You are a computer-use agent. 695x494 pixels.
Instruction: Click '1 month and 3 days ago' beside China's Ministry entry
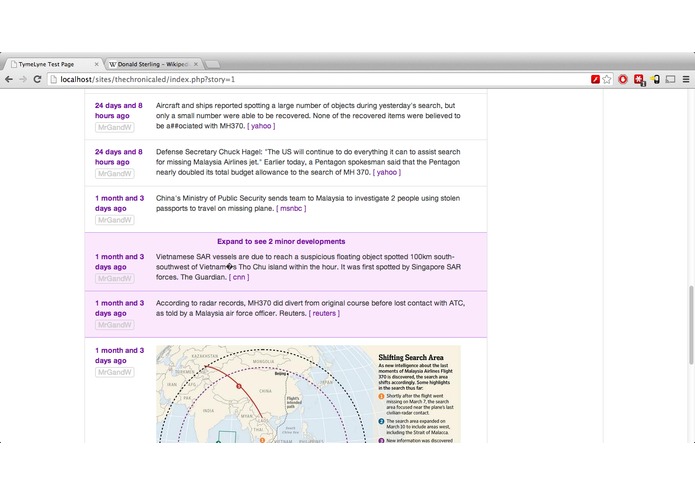pyautogui.click(x=120, y=203)
